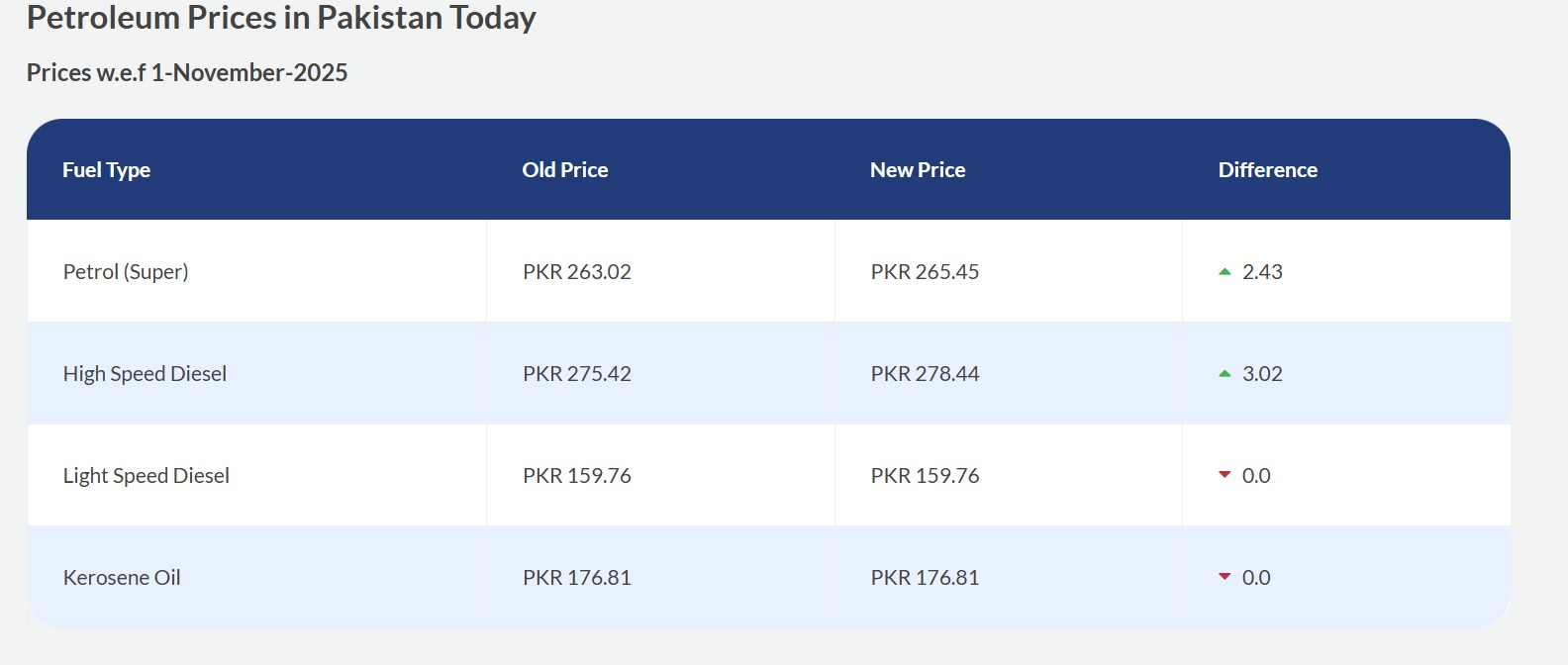
Task: Click the Petrol (Super) fuel name
Action: point(126,272)
